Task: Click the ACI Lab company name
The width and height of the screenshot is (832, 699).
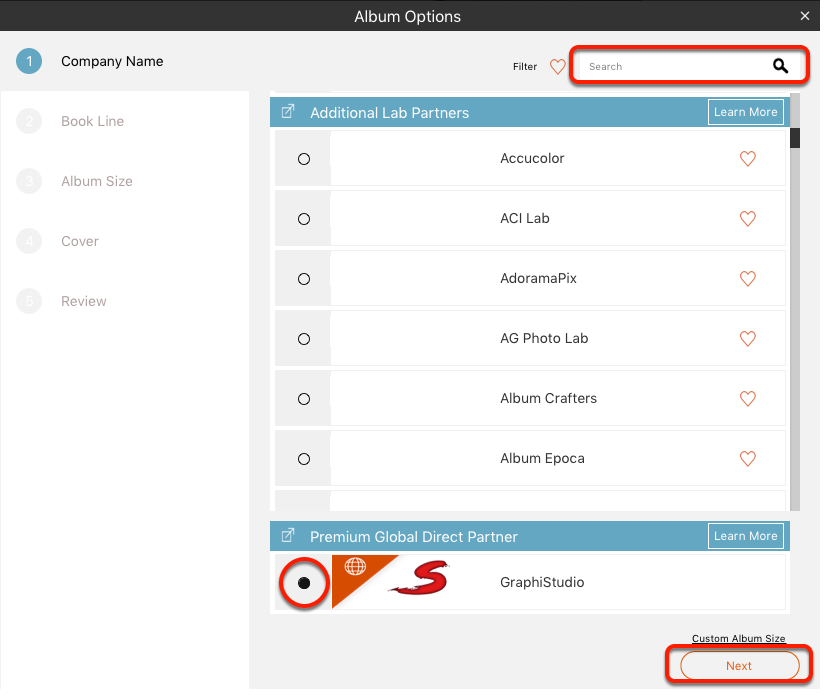Action: (525, 218)
